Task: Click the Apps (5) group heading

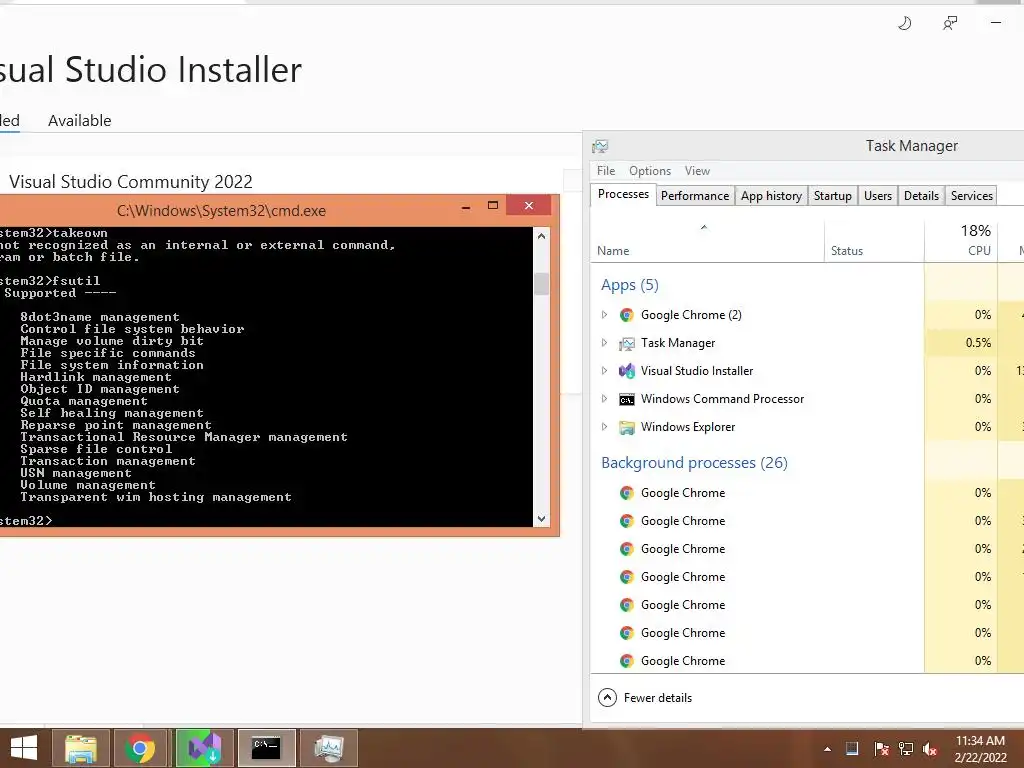Action: [x=630, y=285]
